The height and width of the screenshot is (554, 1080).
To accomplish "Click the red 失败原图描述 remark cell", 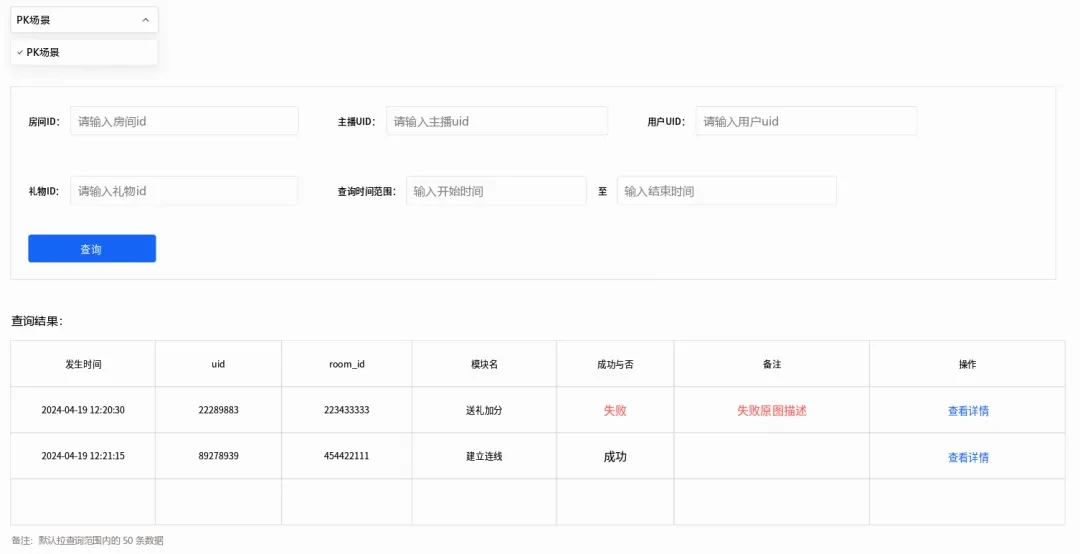I will 771,410.
